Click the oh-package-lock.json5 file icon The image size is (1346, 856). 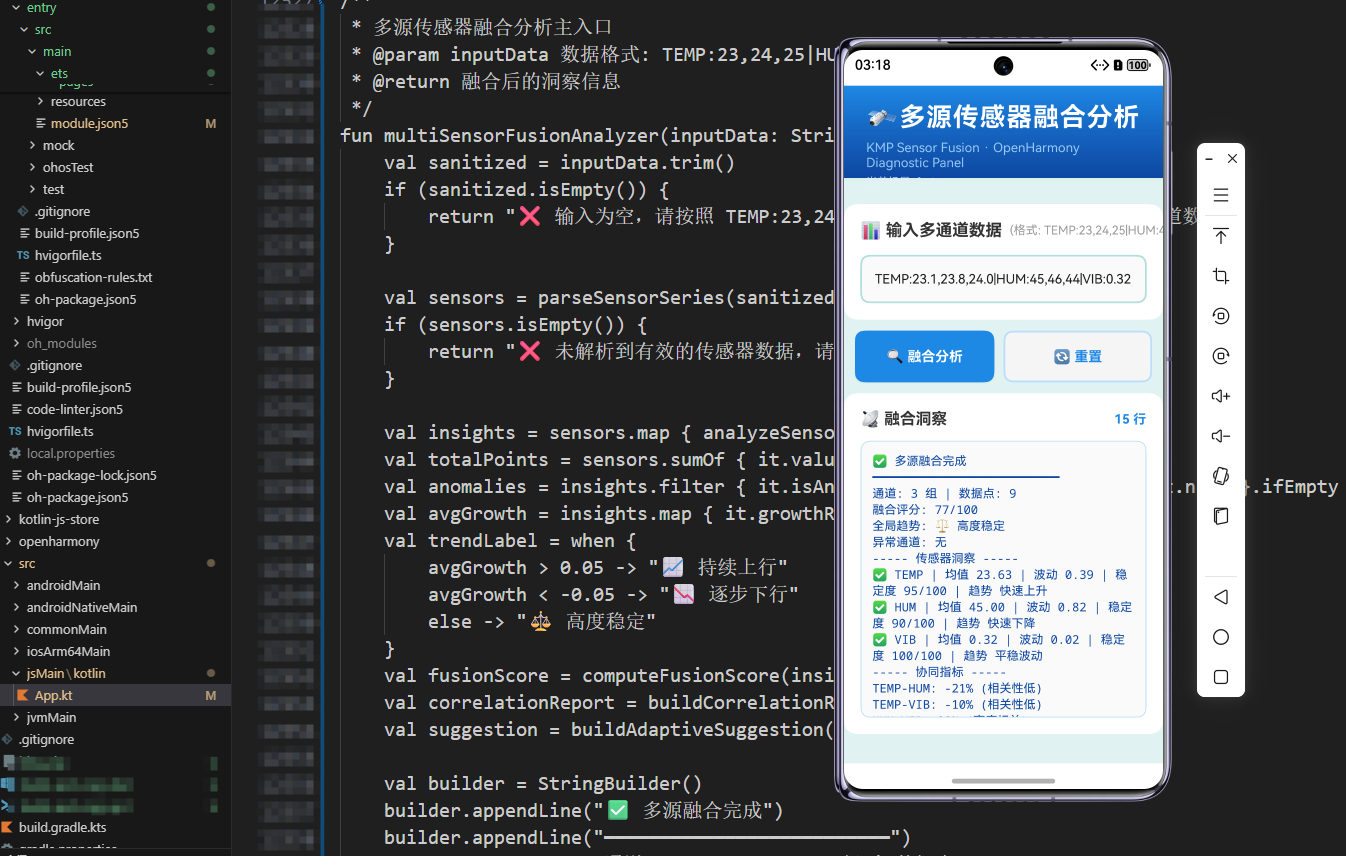[x=15, y=475]
